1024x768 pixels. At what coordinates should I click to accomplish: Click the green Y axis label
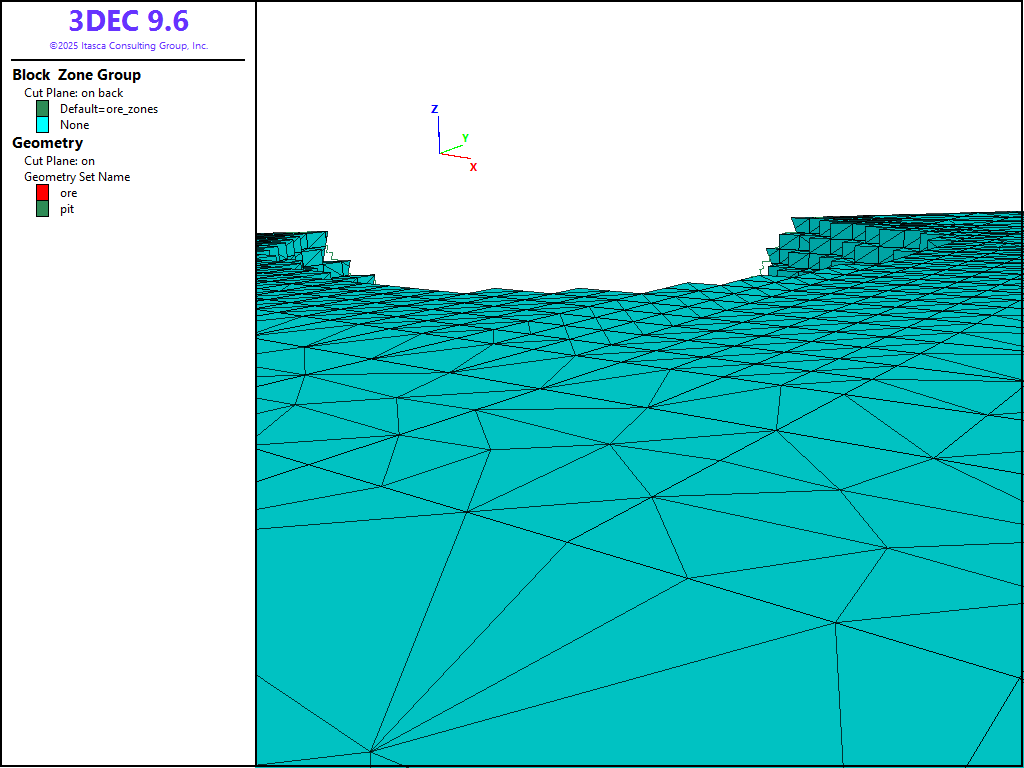pyautogui.click(x=465, y=138)
